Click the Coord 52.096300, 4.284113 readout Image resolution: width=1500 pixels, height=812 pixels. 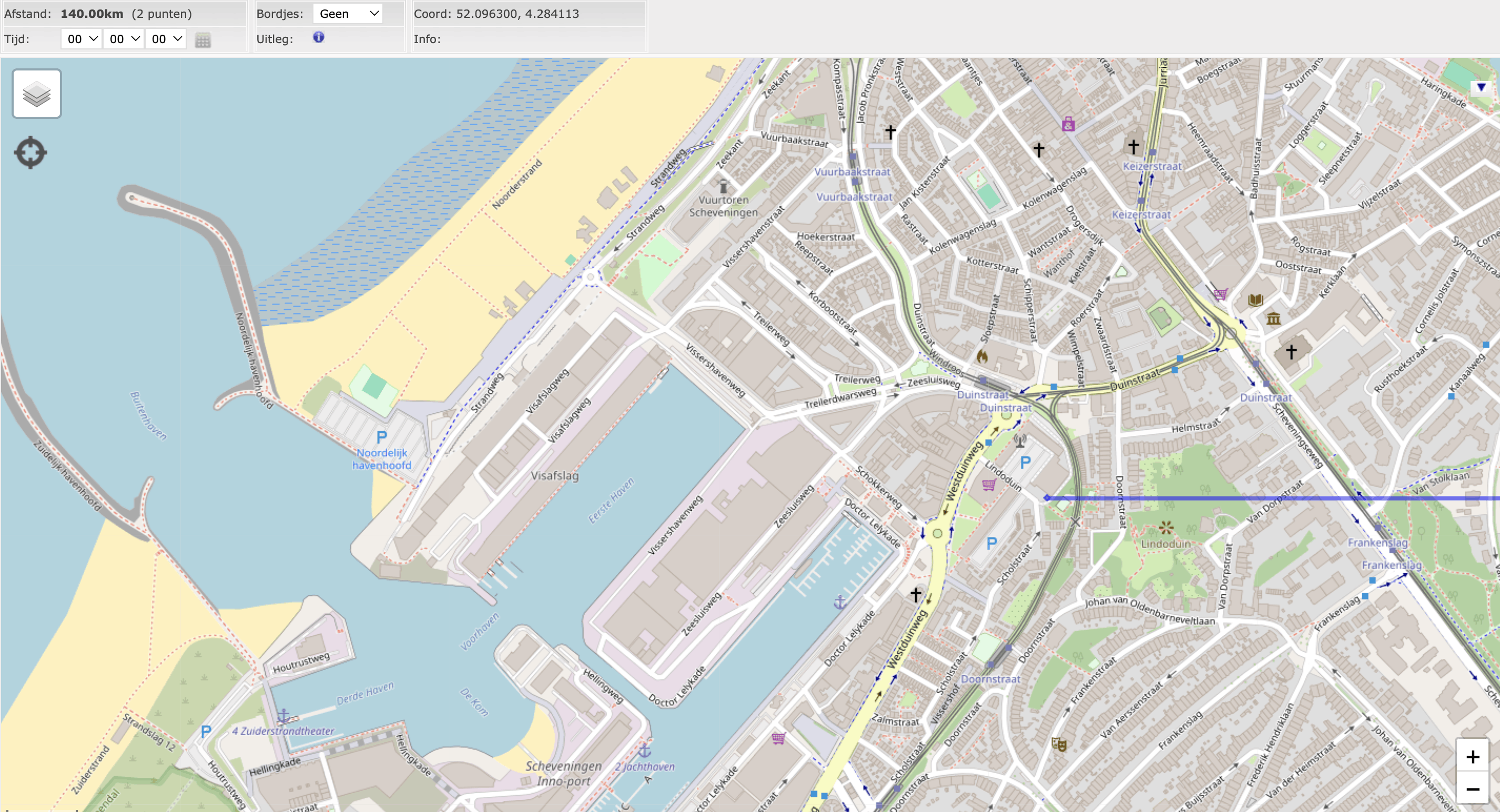click(496, 13)
